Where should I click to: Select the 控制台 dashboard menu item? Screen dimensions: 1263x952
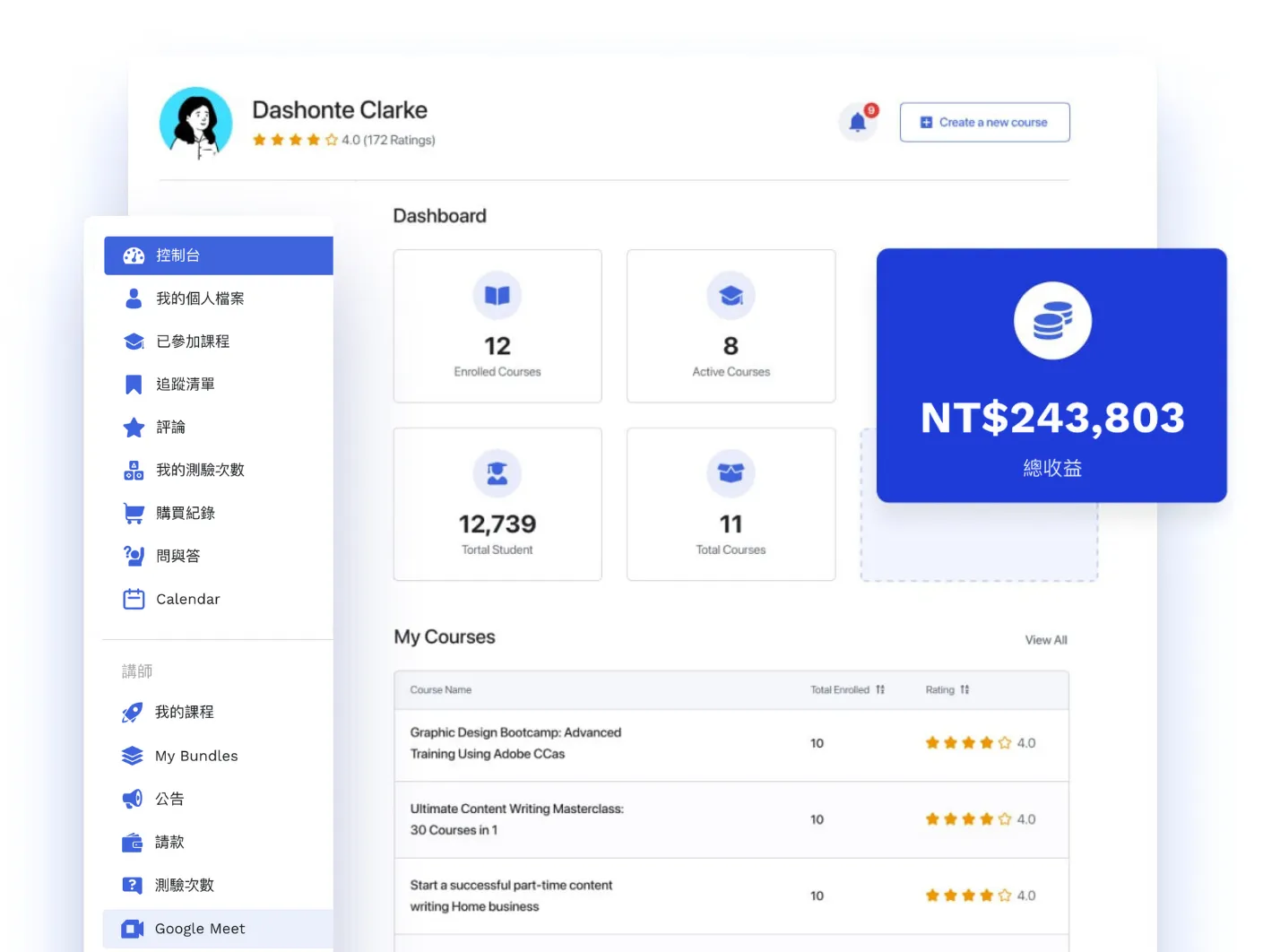tap(219, 255)
